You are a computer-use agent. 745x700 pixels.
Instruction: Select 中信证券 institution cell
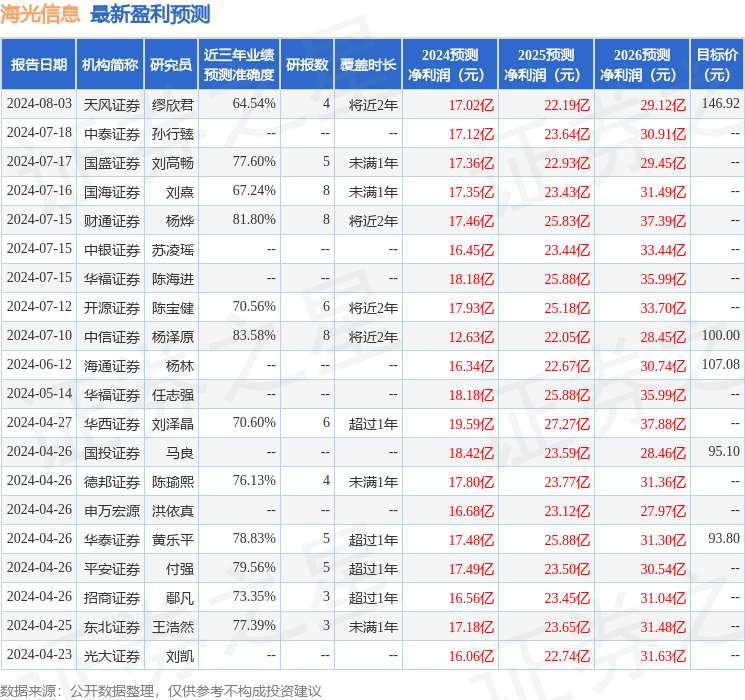112,337
